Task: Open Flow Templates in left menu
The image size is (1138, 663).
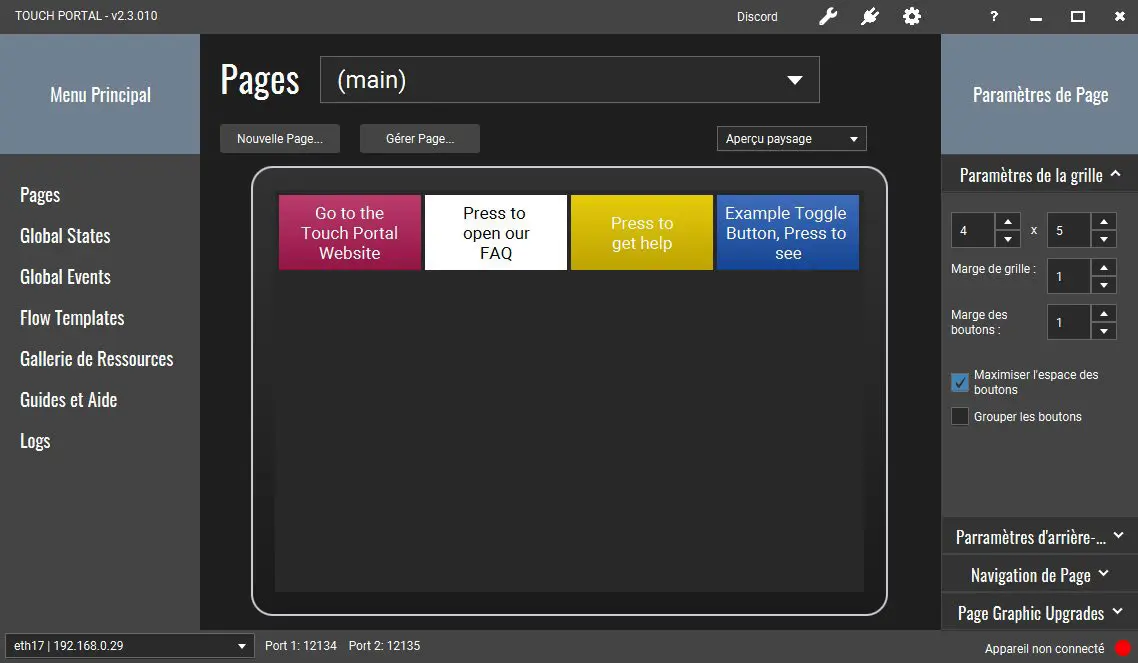Action: pos(72,318)
